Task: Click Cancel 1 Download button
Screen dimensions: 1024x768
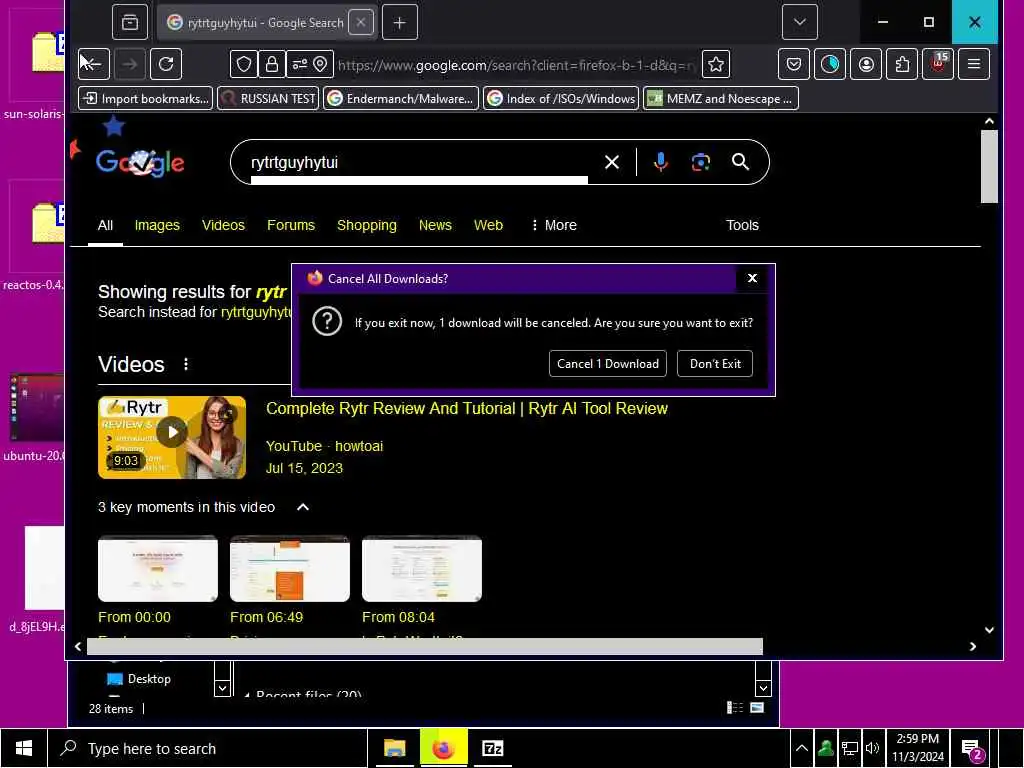Action: tap(607, 364)
